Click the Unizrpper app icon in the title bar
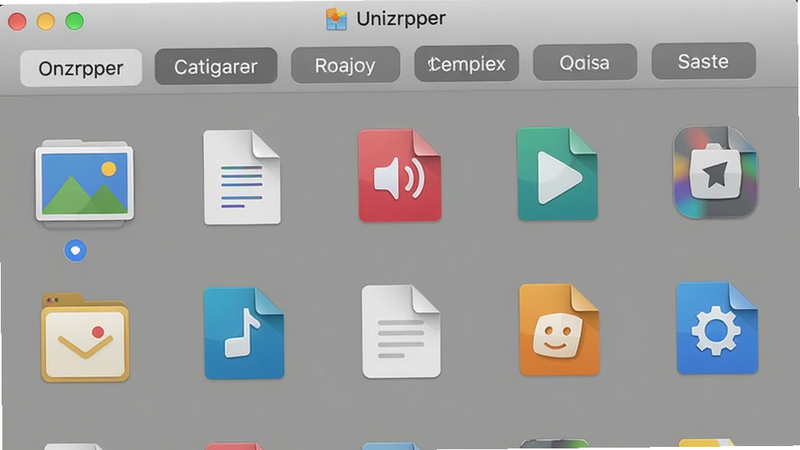800x450 pixels. tap(336, 19)
